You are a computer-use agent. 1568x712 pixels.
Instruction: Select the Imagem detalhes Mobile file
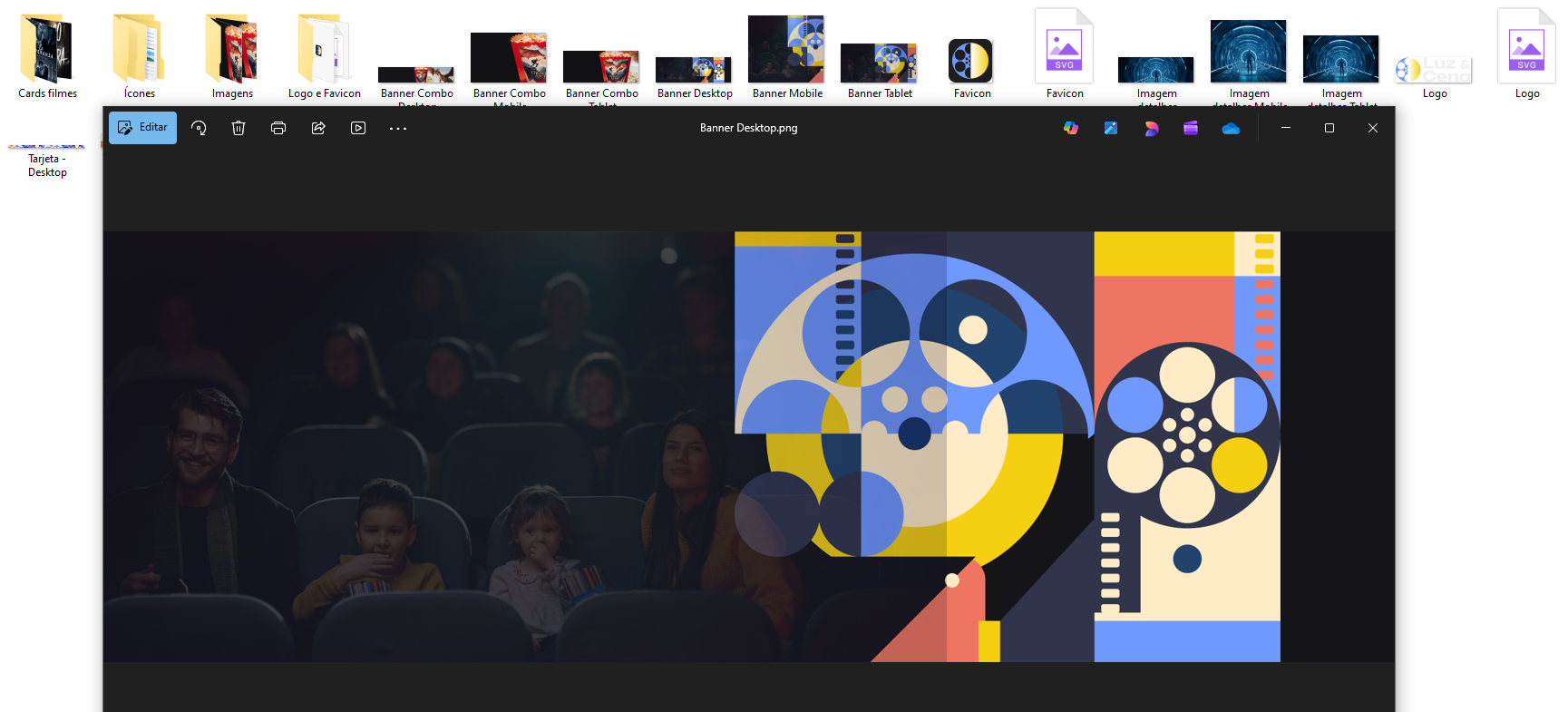(x=1250, y=62)
